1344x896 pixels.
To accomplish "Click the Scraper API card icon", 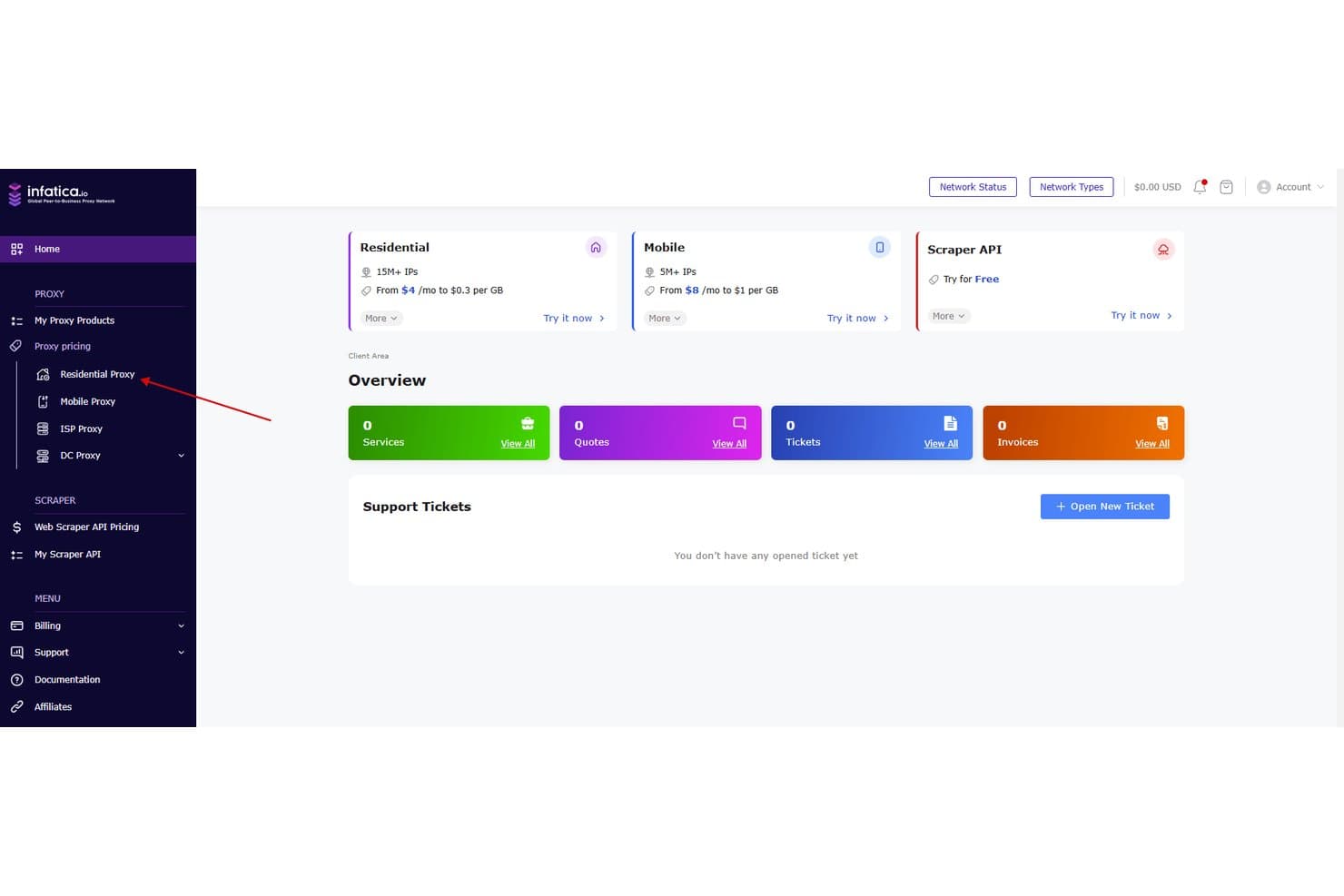I will coord(1163,249).
